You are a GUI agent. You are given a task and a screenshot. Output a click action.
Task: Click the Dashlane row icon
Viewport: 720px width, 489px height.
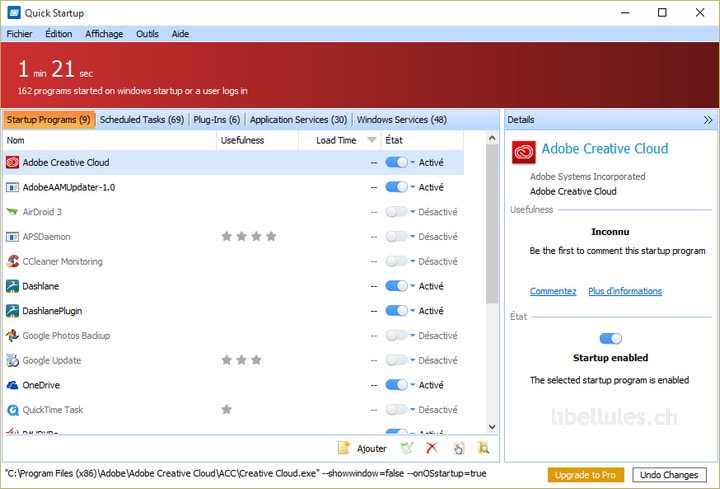(x=12, y=286)
